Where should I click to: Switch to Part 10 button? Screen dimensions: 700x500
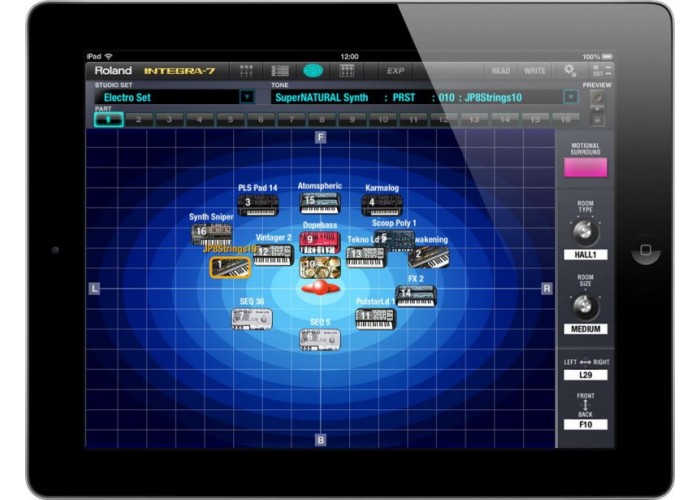pyautogui.click(x=383, y=119)
